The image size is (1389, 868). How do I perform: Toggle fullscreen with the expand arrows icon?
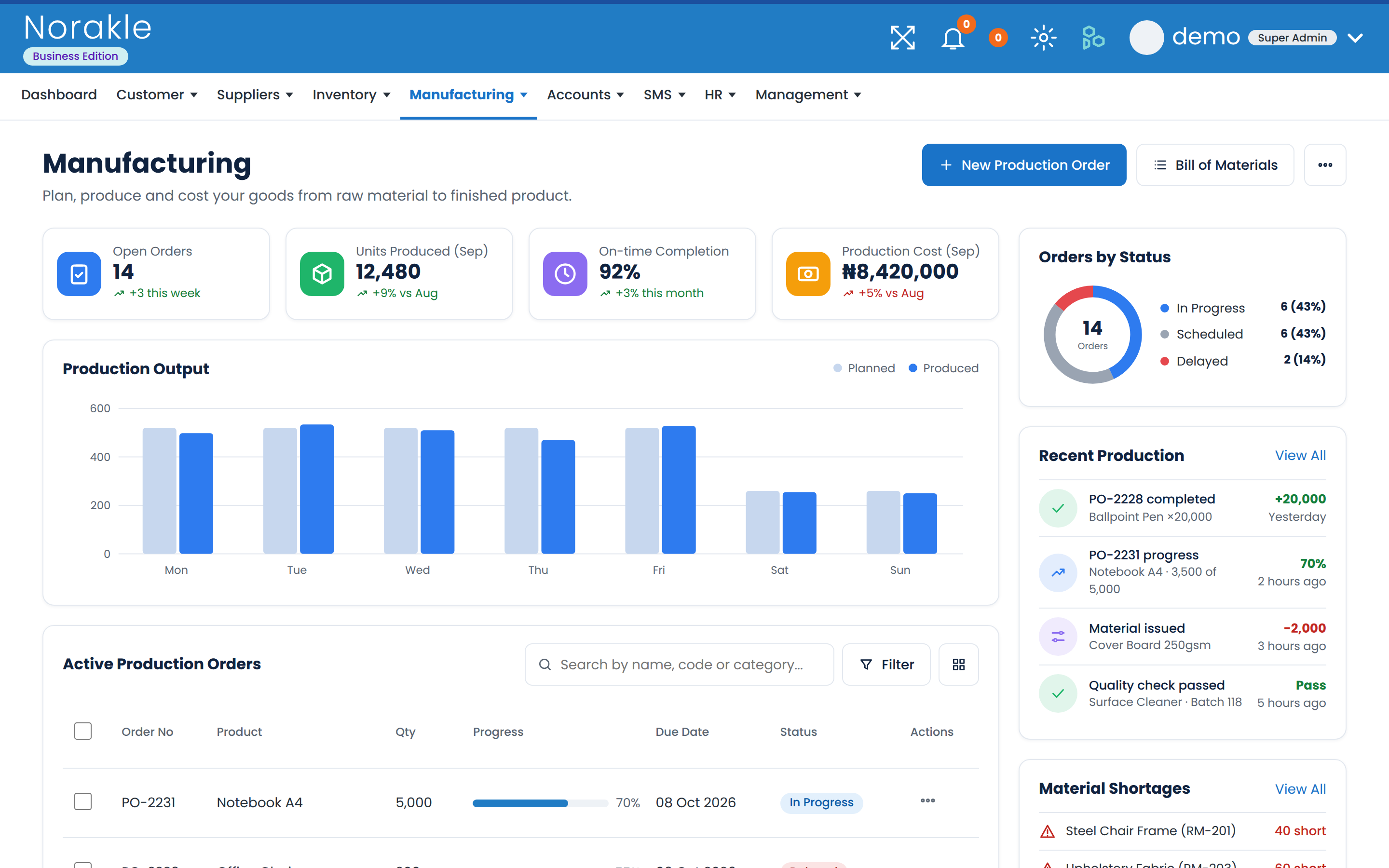(902, 38)
